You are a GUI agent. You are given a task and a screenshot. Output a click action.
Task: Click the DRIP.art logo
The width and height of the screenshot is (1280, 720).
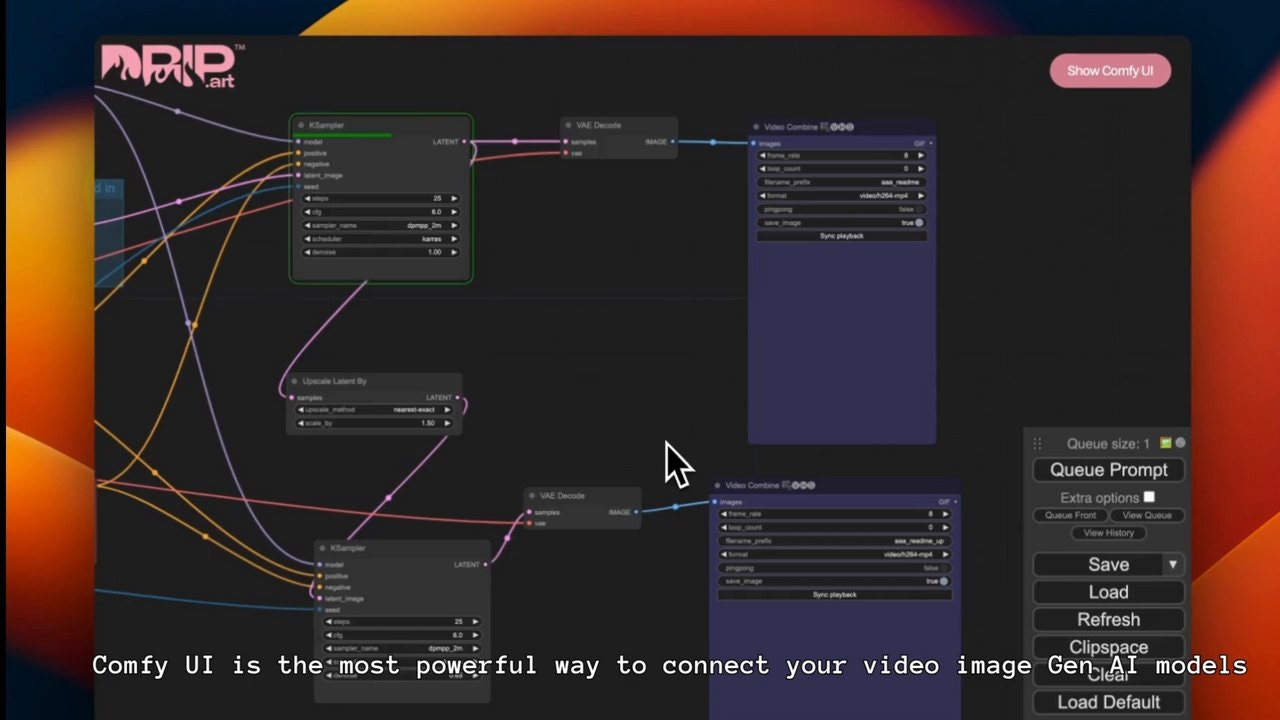(x=168, y=66)
